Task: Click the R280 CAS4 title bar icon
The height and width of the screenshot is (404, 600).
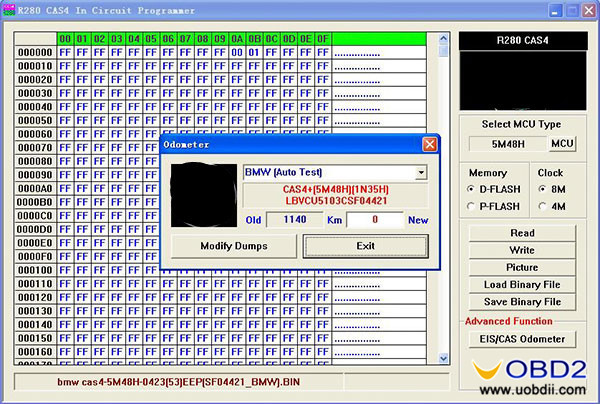Action: (x=9, y=9)
